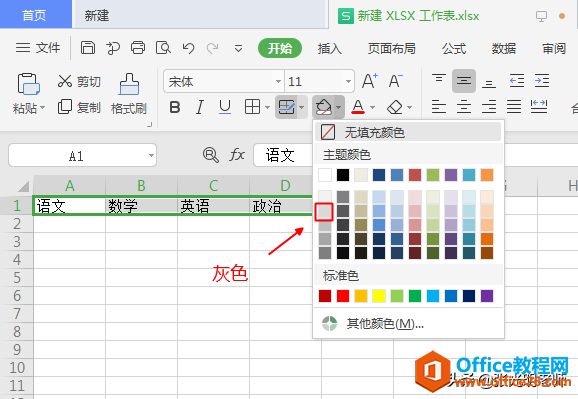The image size is (578, 399).
Task: Pick the orange theme color swatch
Action: click(x=487, y=175)
